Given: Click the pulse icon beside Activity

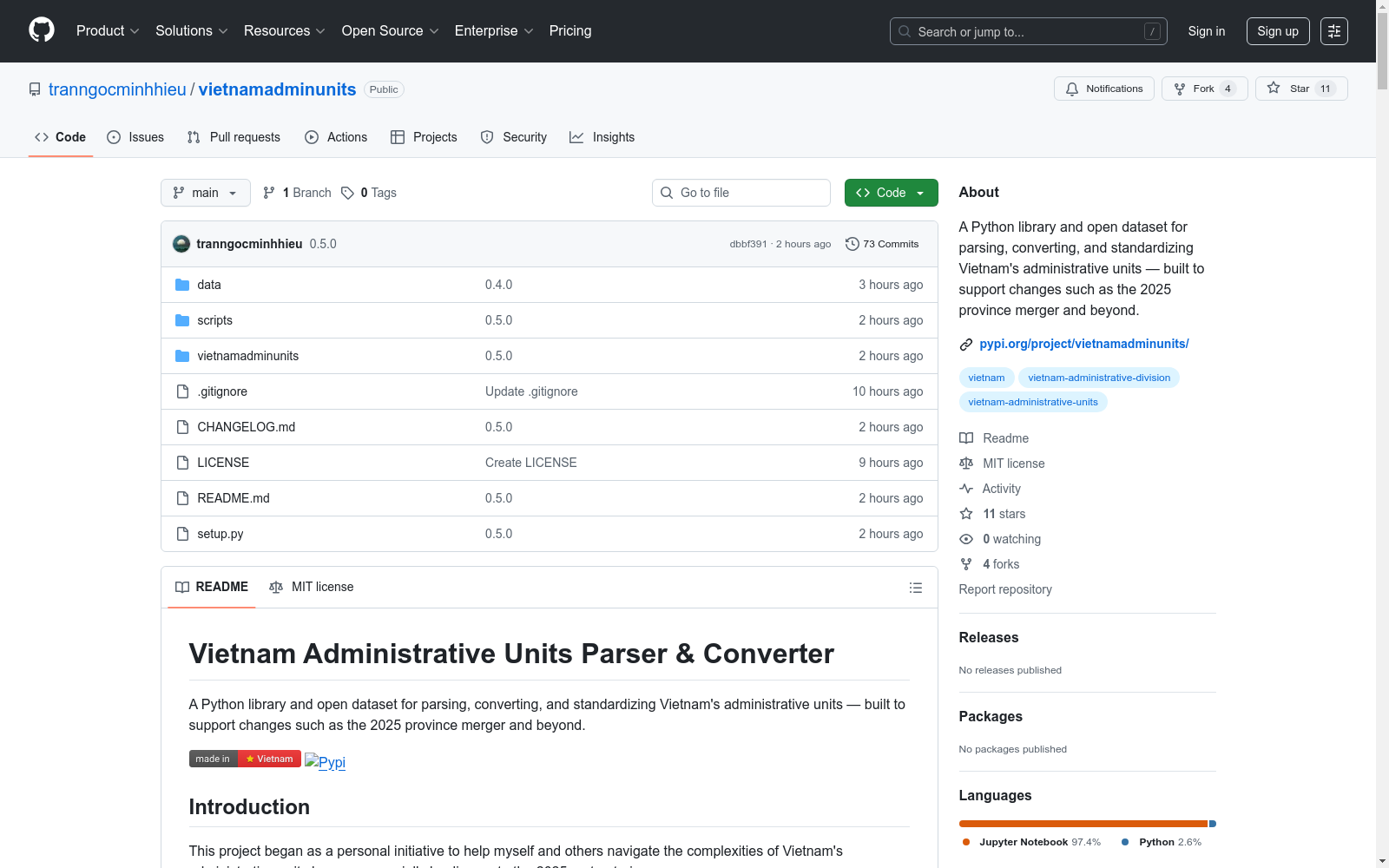Looking at the screenshot, I should point(966,489).
